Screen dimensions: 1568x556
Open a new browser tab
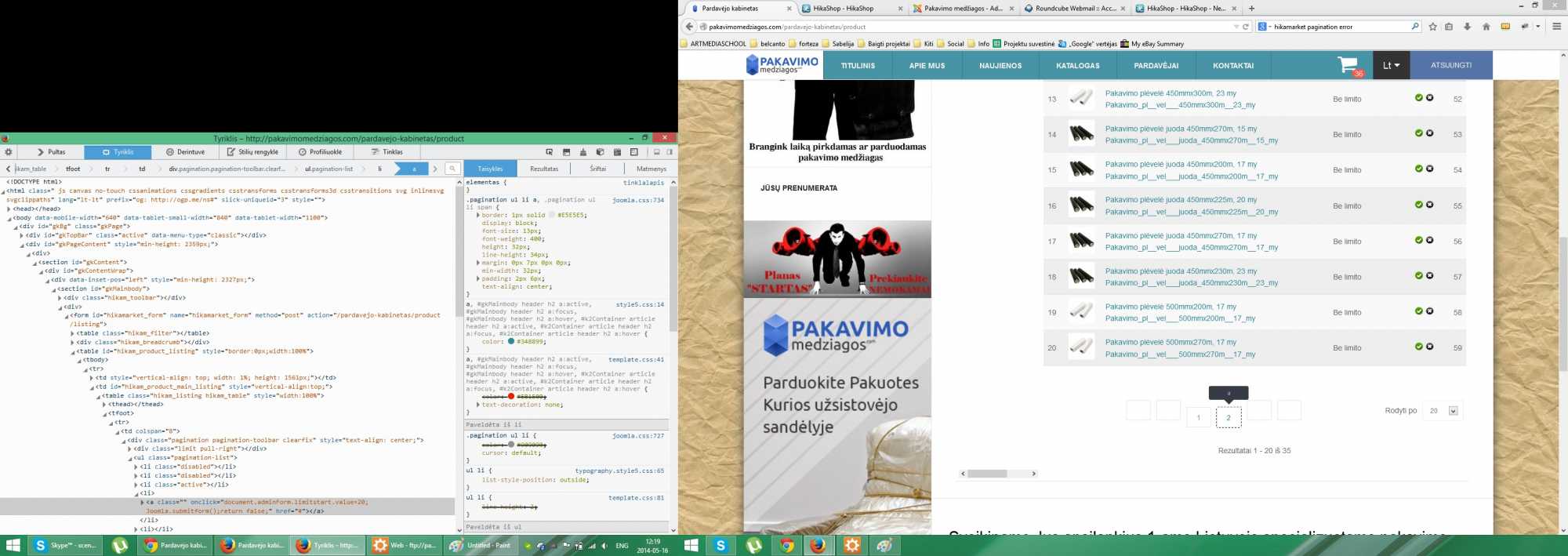click(1251, 9)
